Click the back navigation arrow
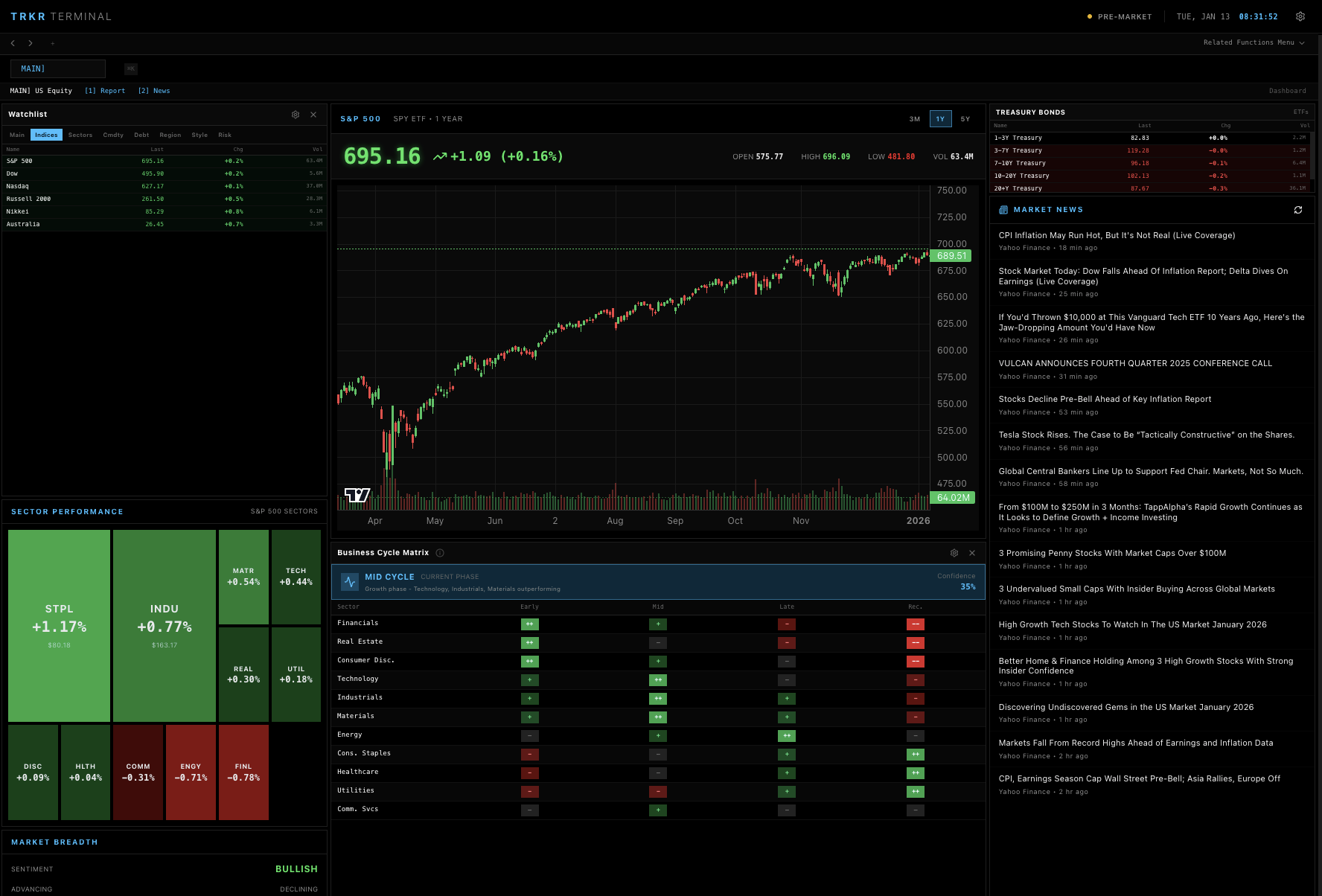 click(12, 43)
